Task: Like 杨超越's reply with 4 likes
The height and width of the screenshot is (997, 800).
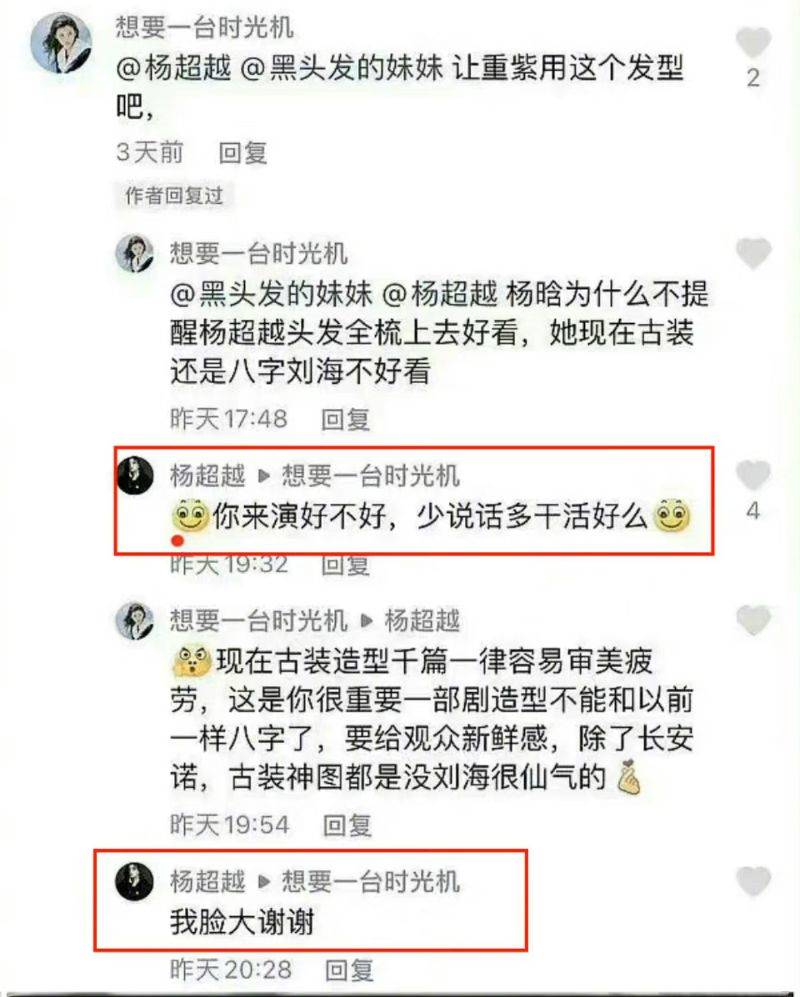Action: tap(753, 476)
